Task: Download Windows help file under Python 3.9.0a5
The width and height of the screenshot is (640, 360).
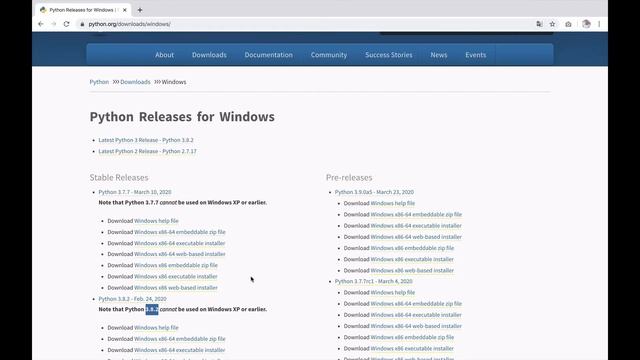Action: 393,203
